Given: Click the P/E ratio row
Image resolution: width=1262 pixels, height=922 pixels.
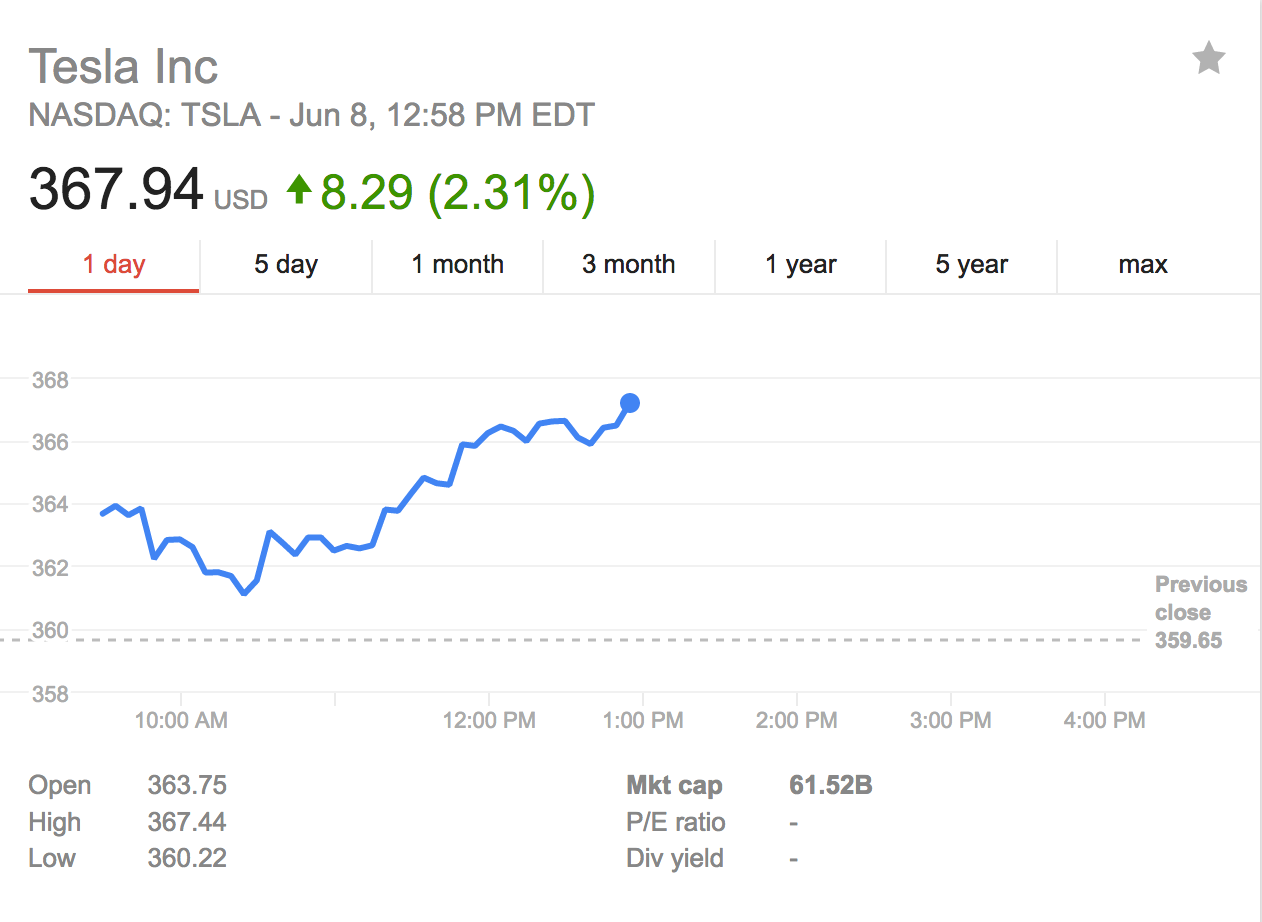Looking at the screenshot, I should click(675, 822).
